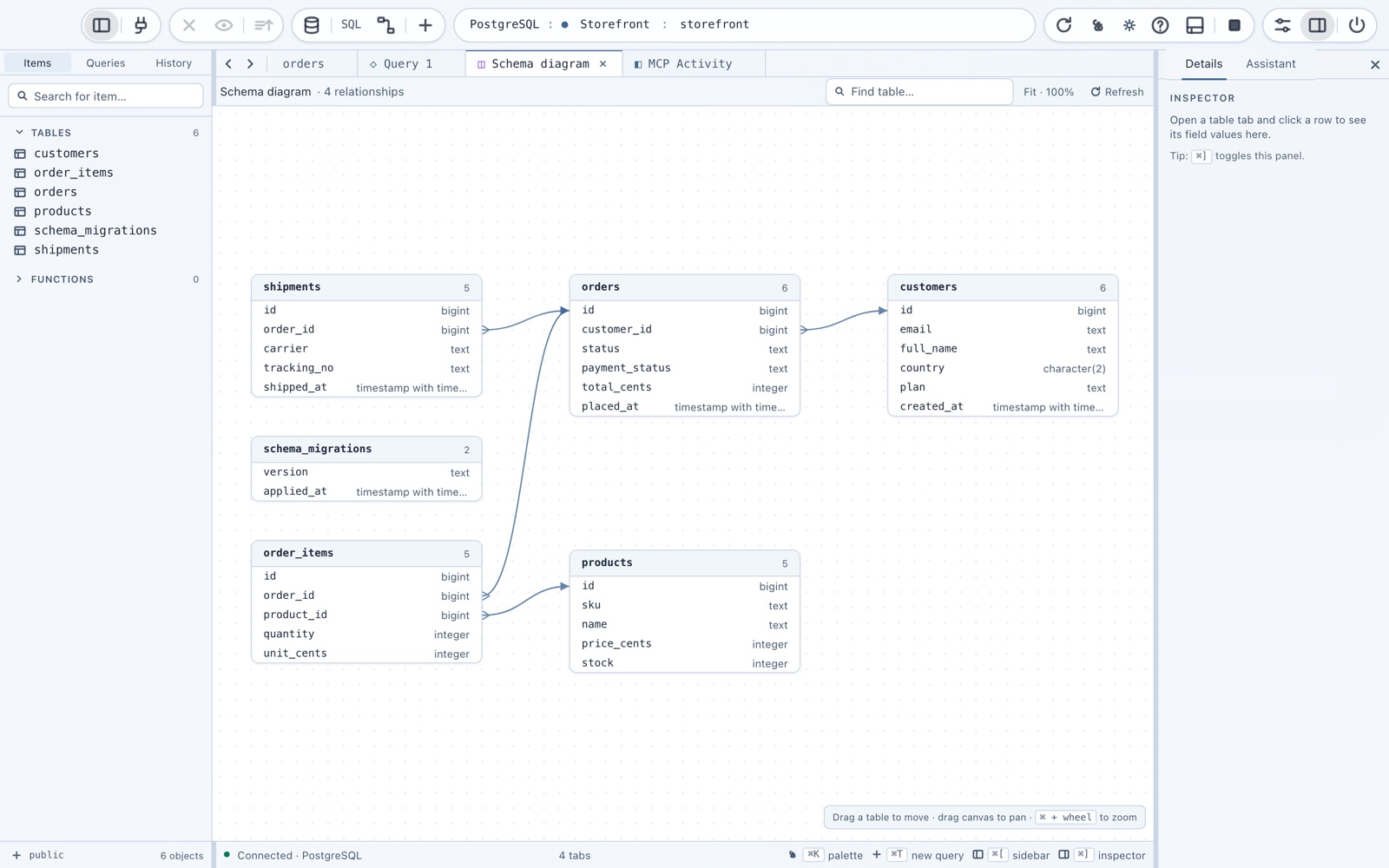Switch to the History sidebar tab
1389x868 pixels.
coord(174,63)
